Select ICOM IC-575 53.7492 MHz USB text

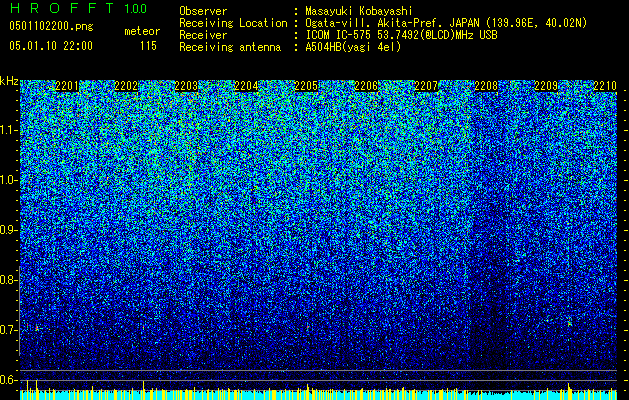tap(401, 35)
